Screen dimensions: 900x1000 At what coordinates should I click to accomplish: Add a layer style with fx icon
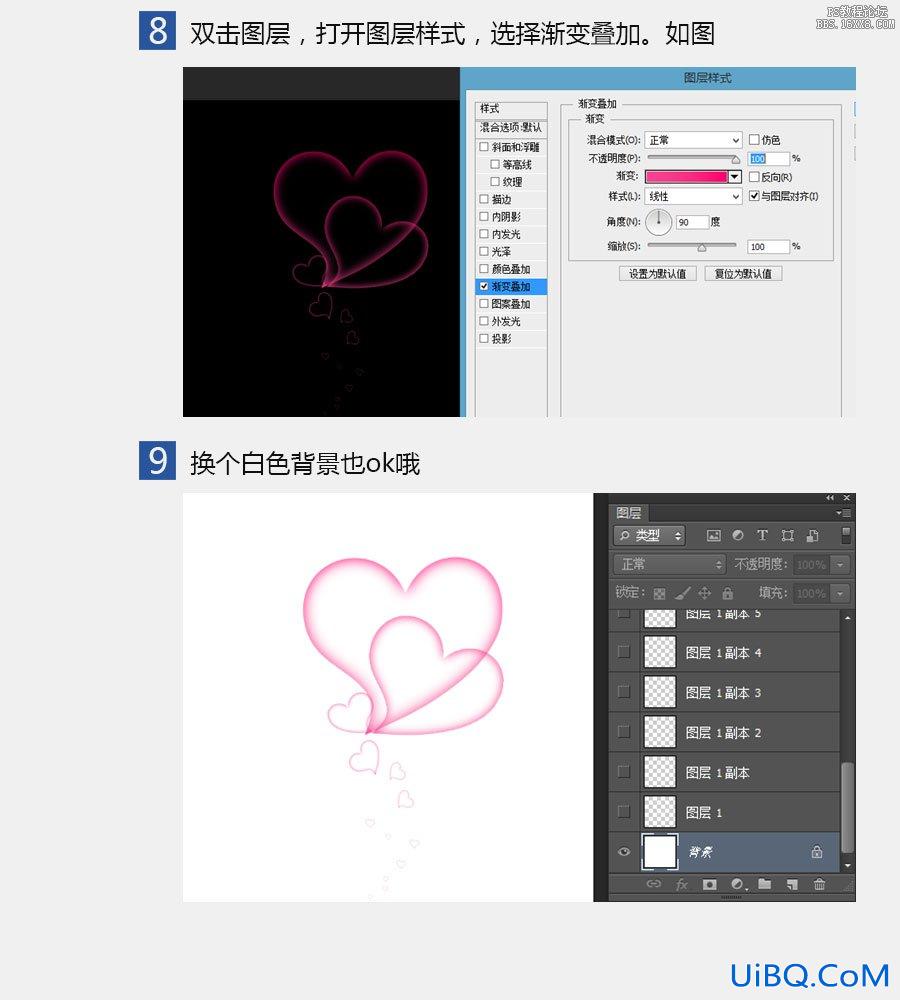pos(682,885)
